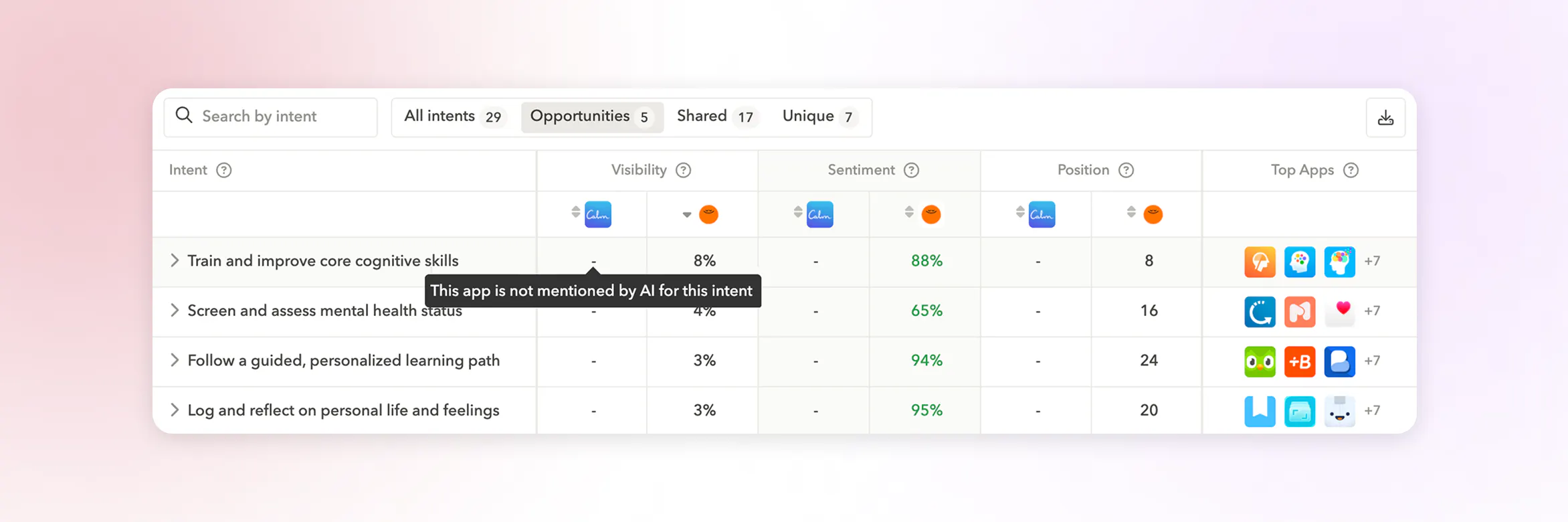Open the journal bookmark icon in the log feelings row
The width and height of the screenshot is (1568, 522).
[1260, 410]
